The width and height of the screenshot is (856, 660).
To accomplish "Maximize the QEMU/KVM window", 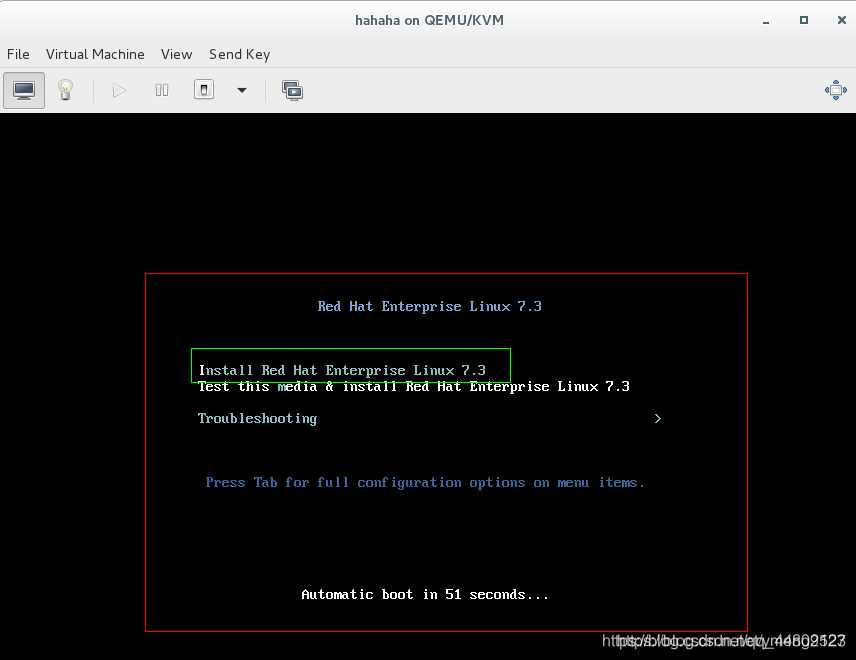I will [x=804, y=20].
